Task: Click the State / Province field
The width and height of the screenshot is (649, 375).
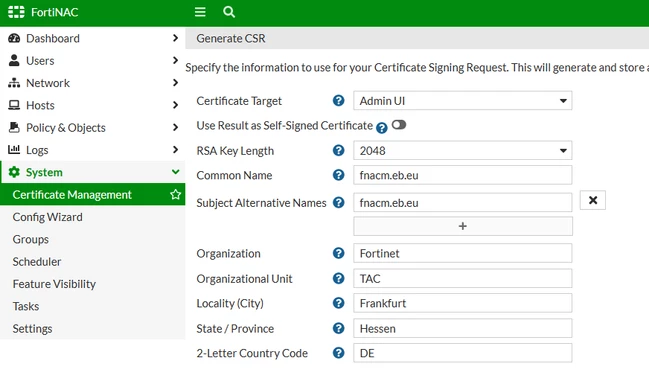Action: click(x=463, y=328)
